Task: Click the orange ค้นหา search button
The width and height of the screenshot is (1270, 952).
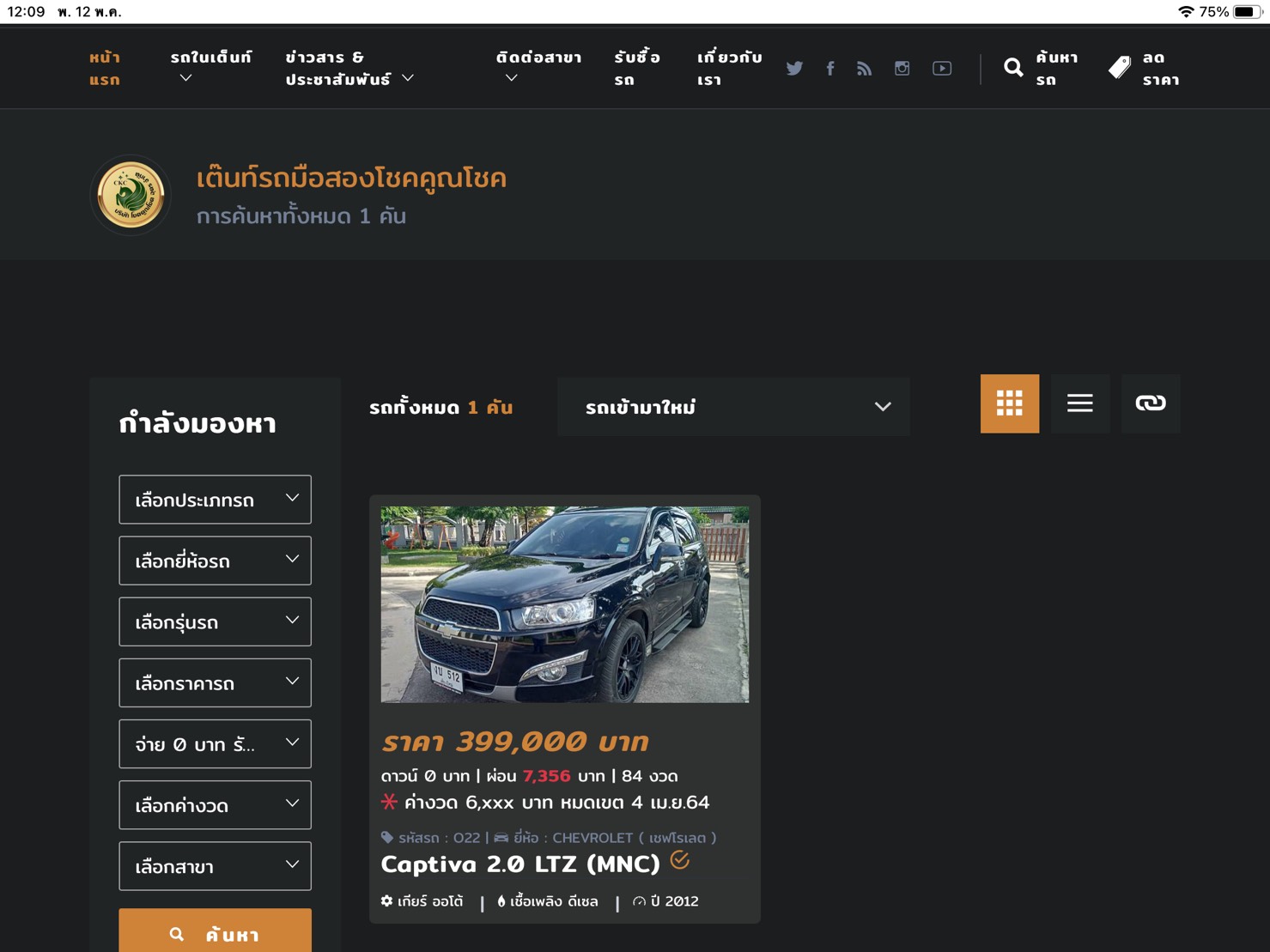Action: click(x=215, y=931)
